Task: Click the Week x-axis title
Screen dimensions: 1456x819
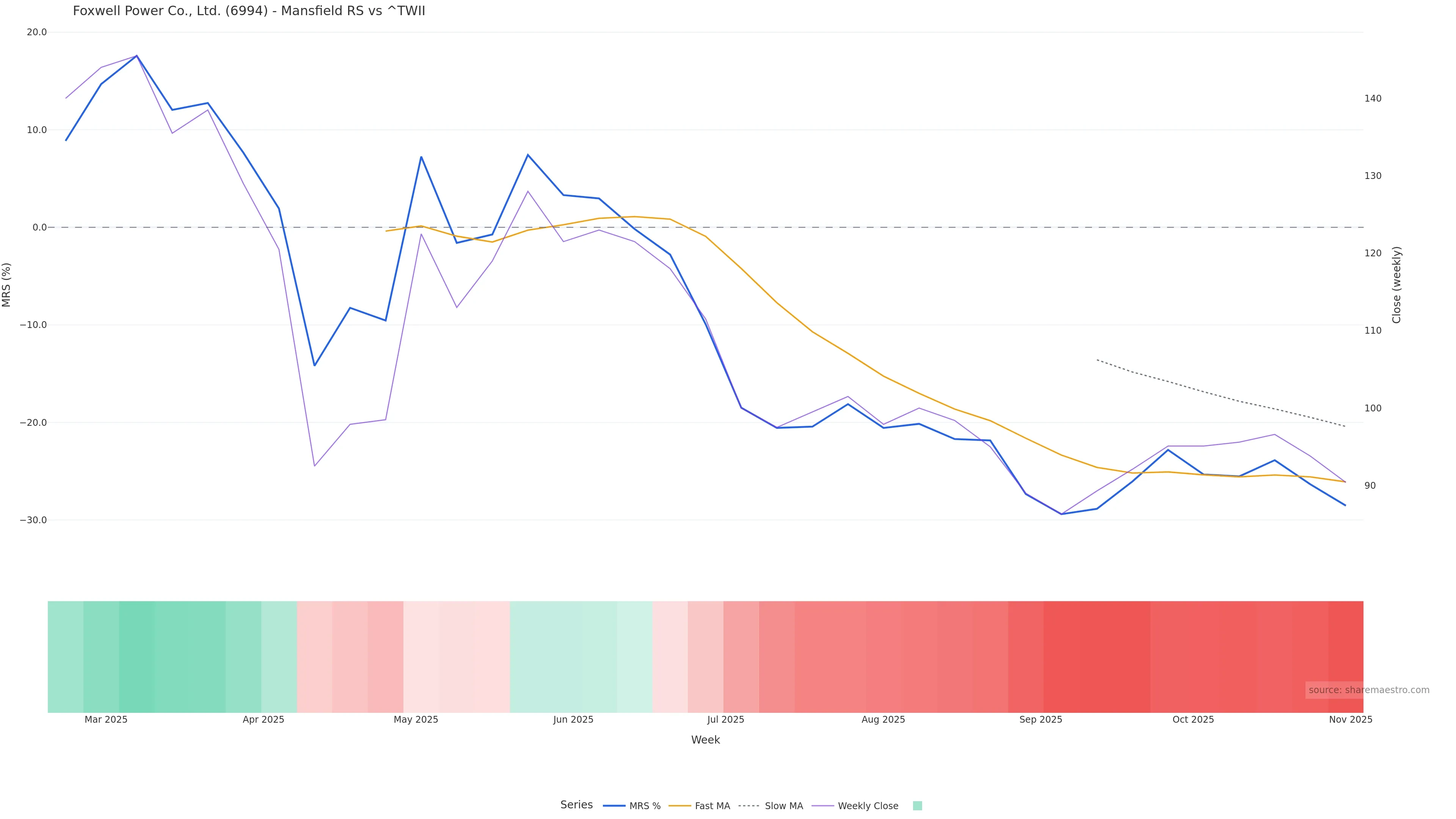Action: 705,740
